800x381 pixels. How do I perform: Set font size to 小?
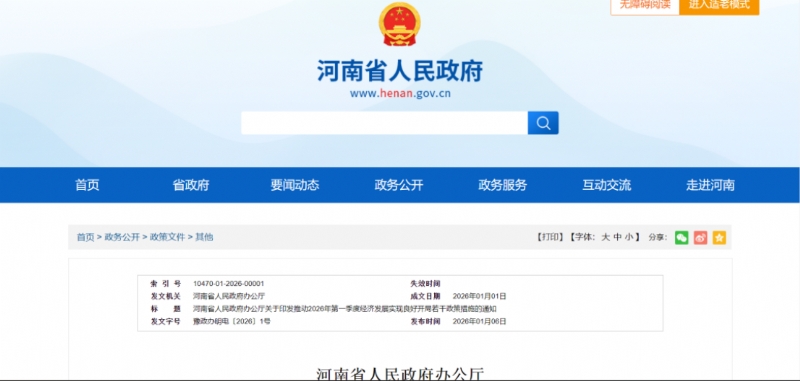tap(629, 237)
